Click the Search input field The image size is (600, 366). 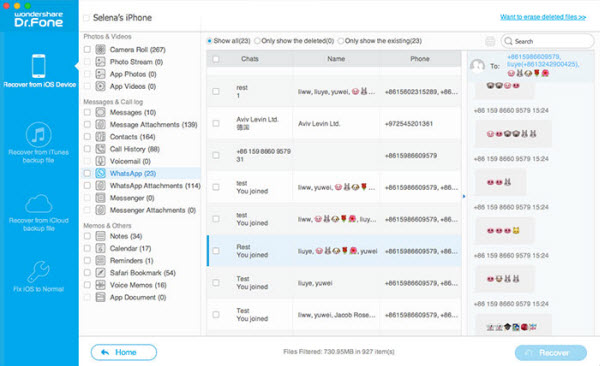(548, 41)
